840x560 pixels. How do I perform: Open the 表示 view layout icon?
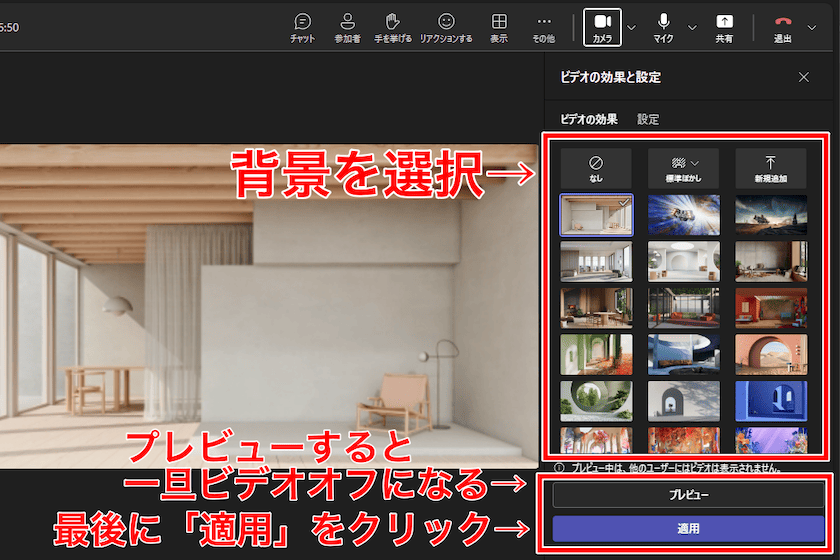tap(498, 27)
